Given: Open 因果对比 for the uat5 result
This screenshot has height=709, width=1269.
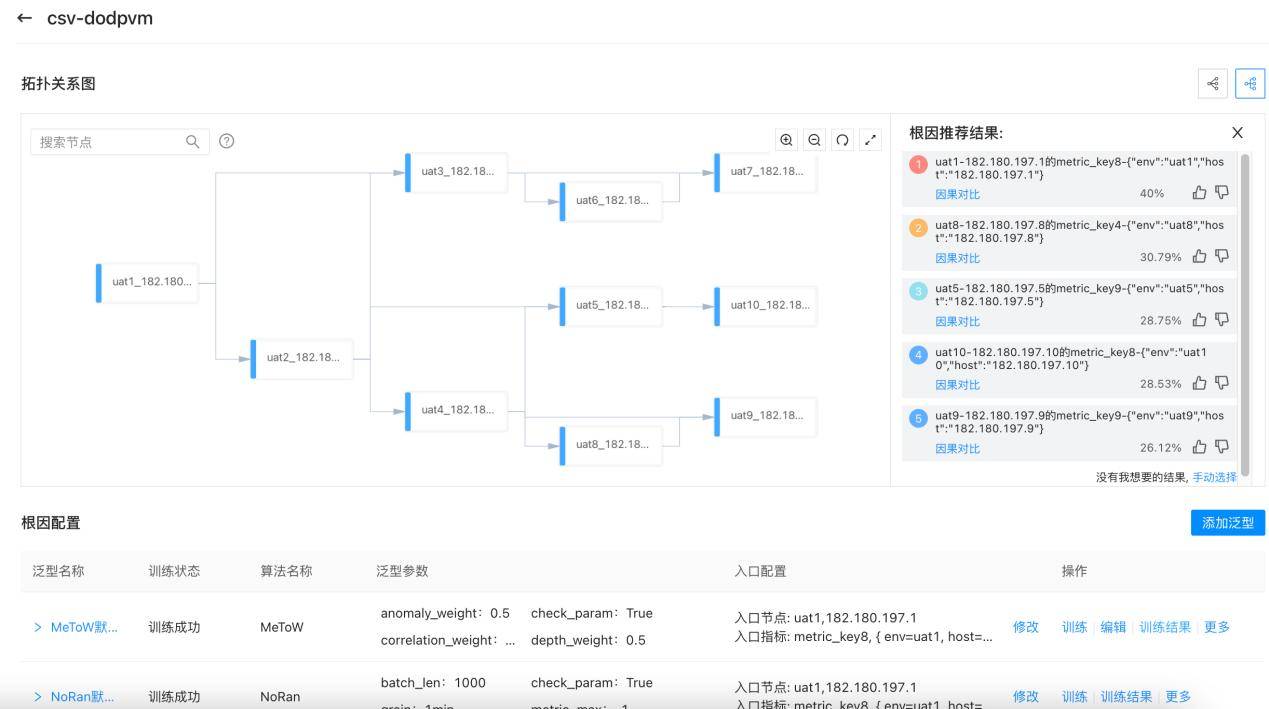Looking at the screenshot, I should point(957,321).
